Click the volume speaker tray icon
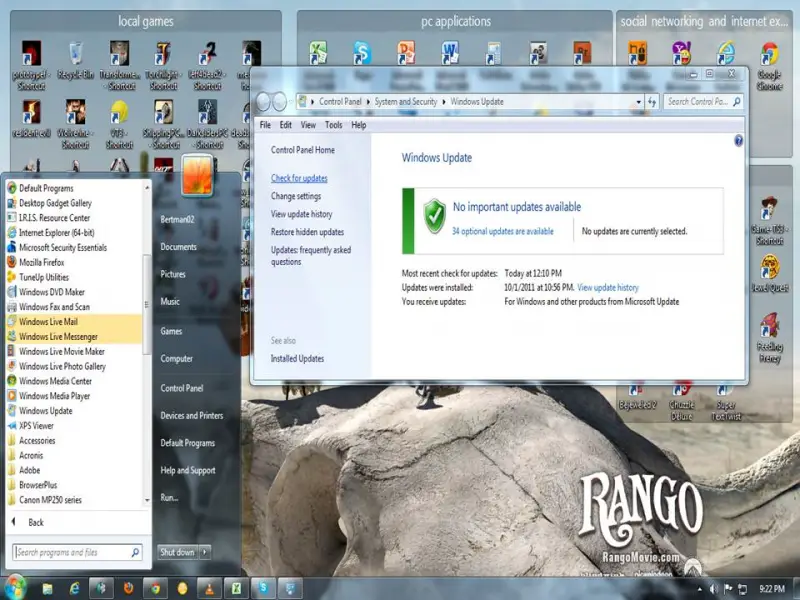 tap(713, 589)
